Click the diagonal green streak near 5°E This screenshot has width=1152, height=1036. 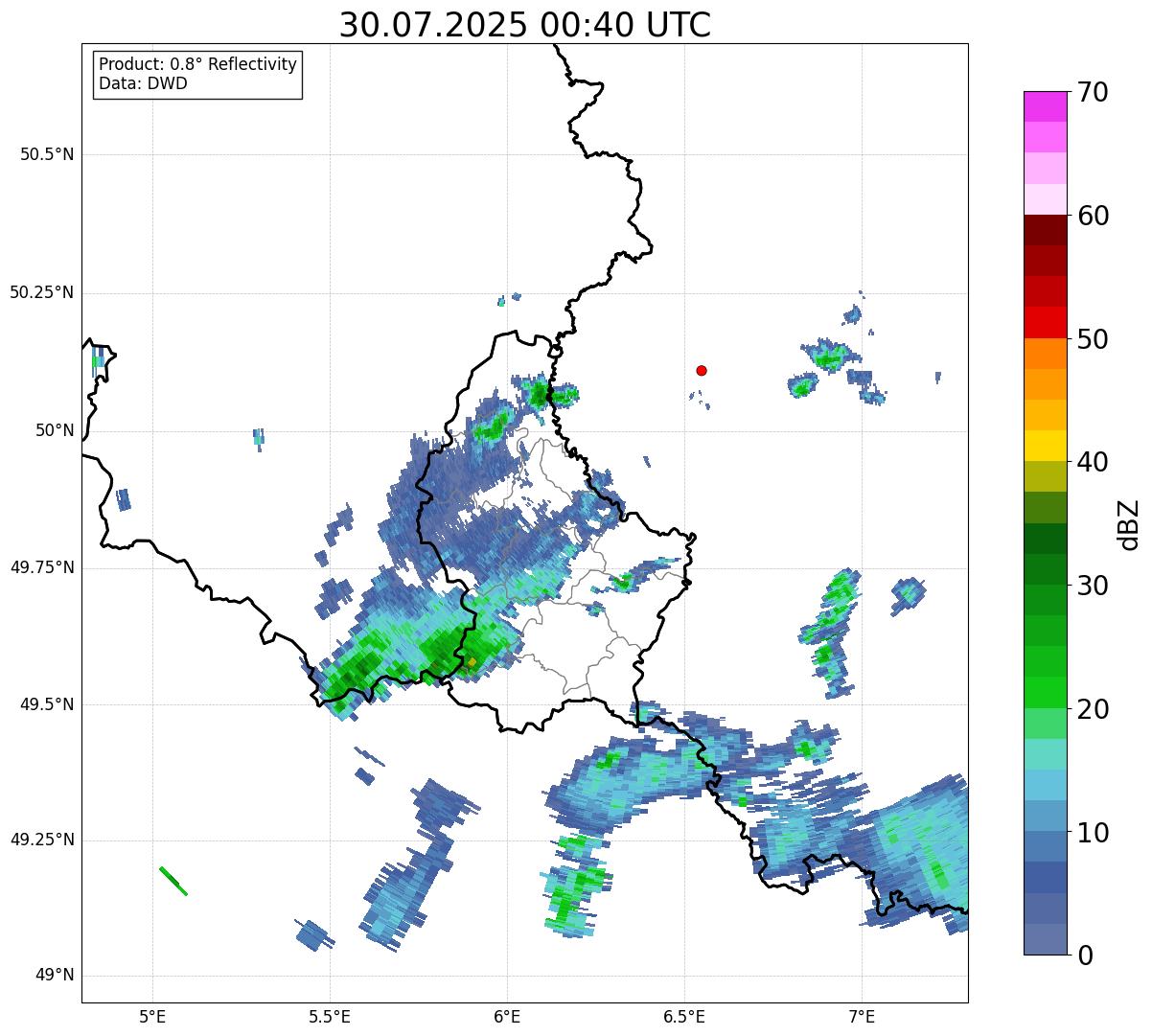tap(173, 881)
